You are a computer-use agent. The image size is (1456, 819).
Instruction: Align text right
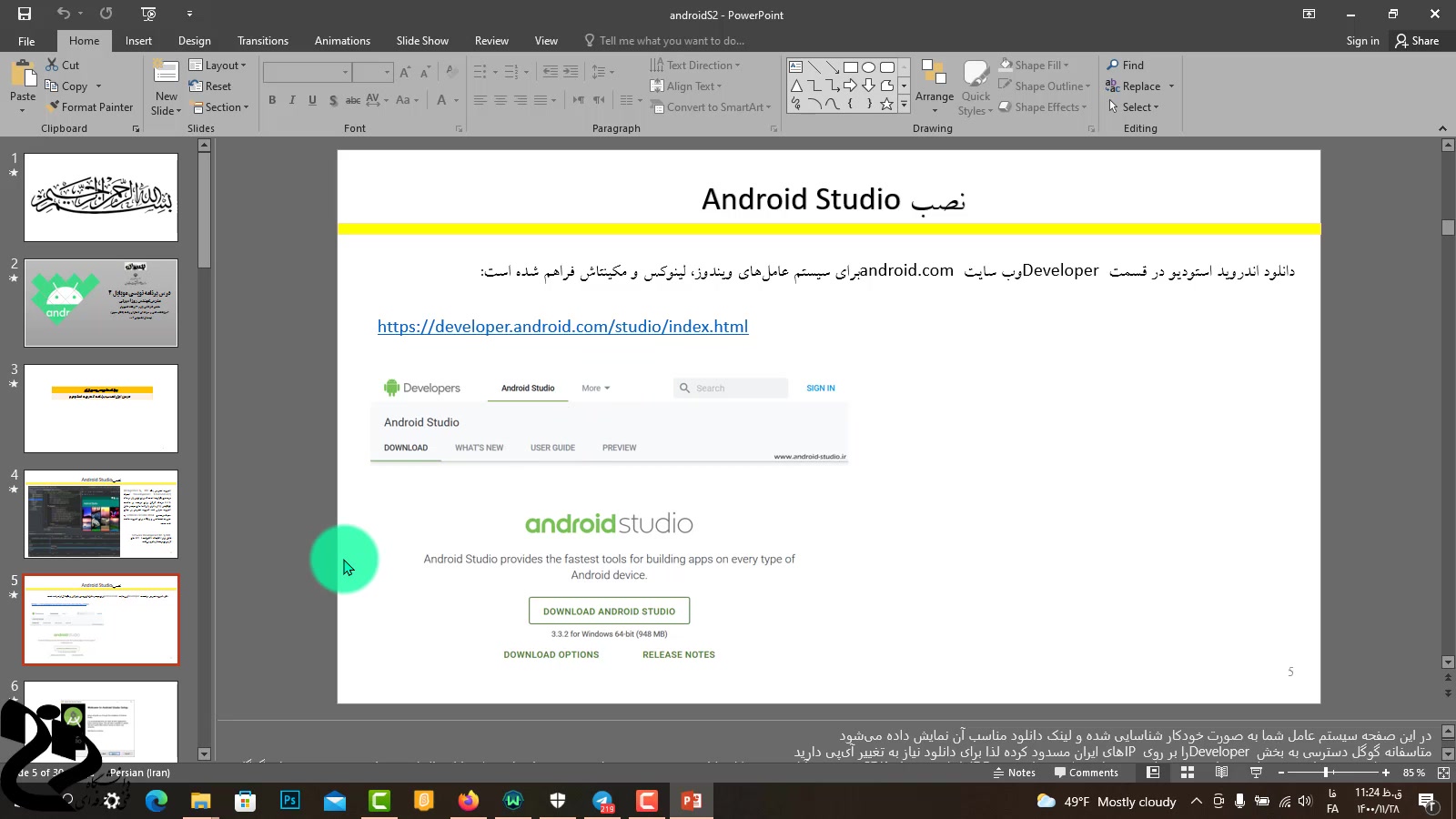point(521,100)
